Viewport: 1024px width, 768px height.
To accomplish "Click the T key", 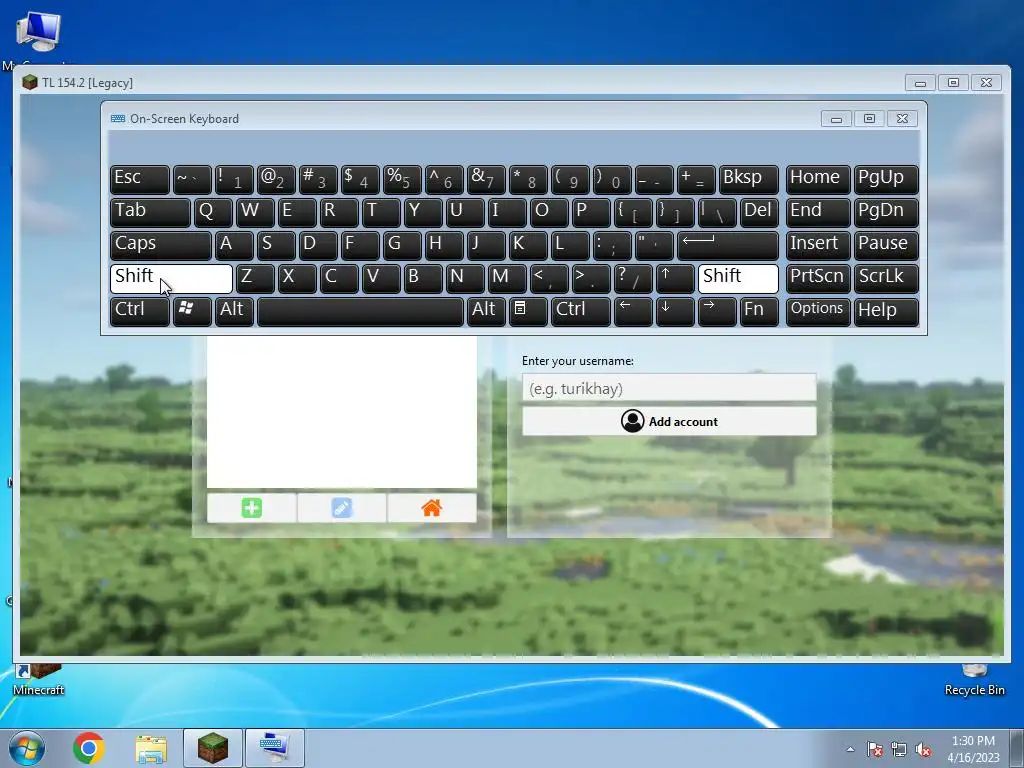I will click(381, 213).
